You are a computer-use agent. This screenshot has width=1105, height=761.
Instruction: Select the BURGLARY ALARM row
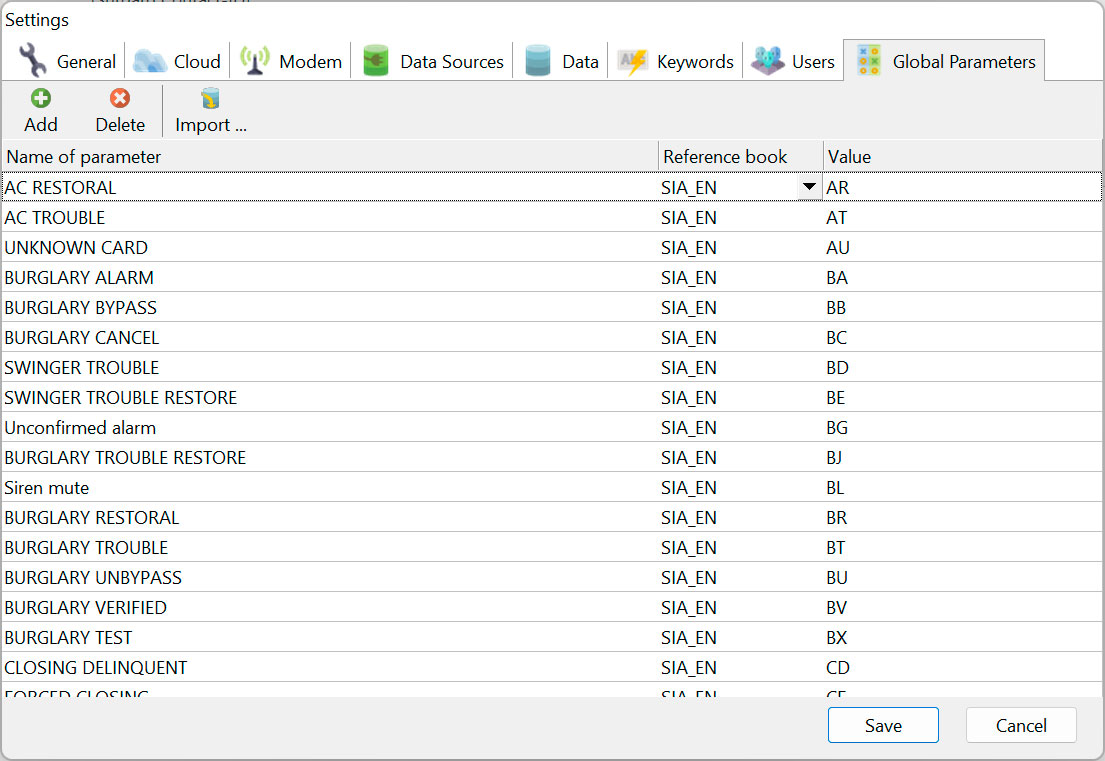pyautogui.click(x=552, y=278)
